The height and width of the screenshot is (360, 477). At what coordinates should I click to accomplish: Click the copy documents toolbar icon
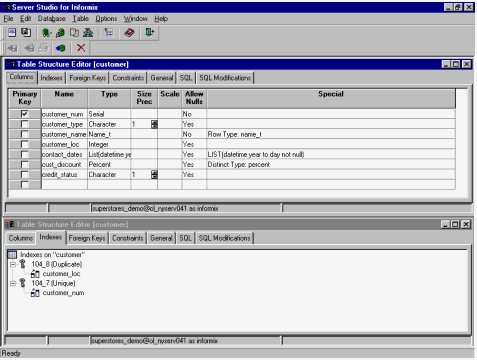(74, 33)
